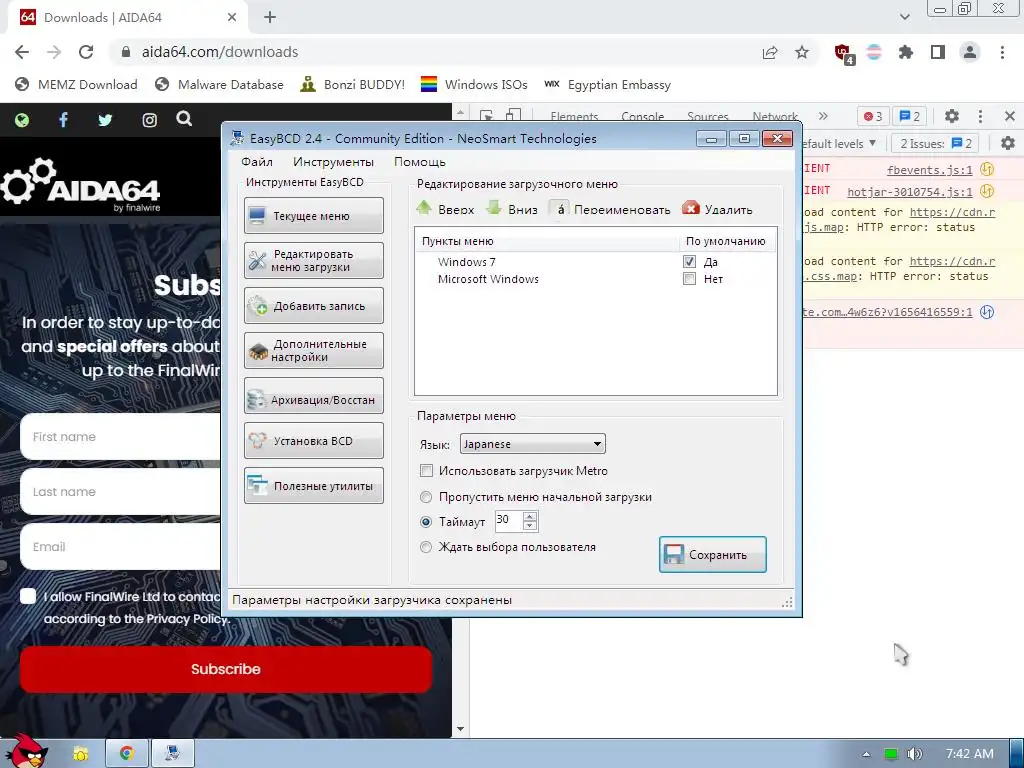Open the Установка BCD section
The image size is (1024, 768).
pos(313,441)
